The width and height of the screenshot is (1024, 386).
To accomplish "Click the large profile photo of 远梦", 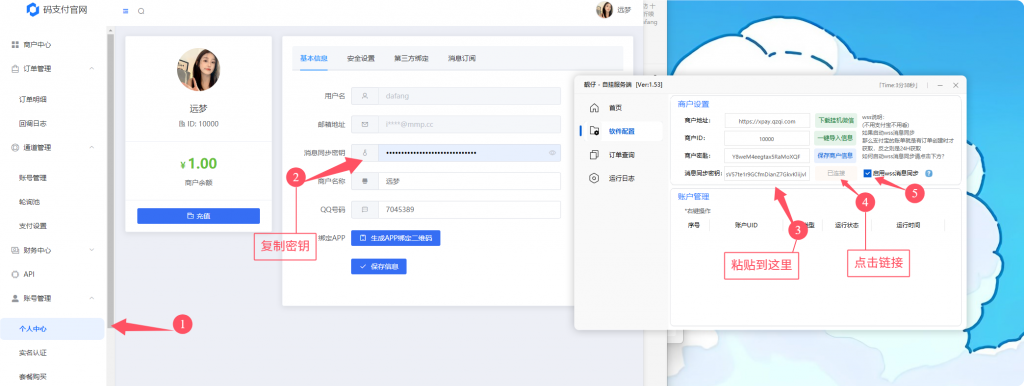I will point(198,69).
